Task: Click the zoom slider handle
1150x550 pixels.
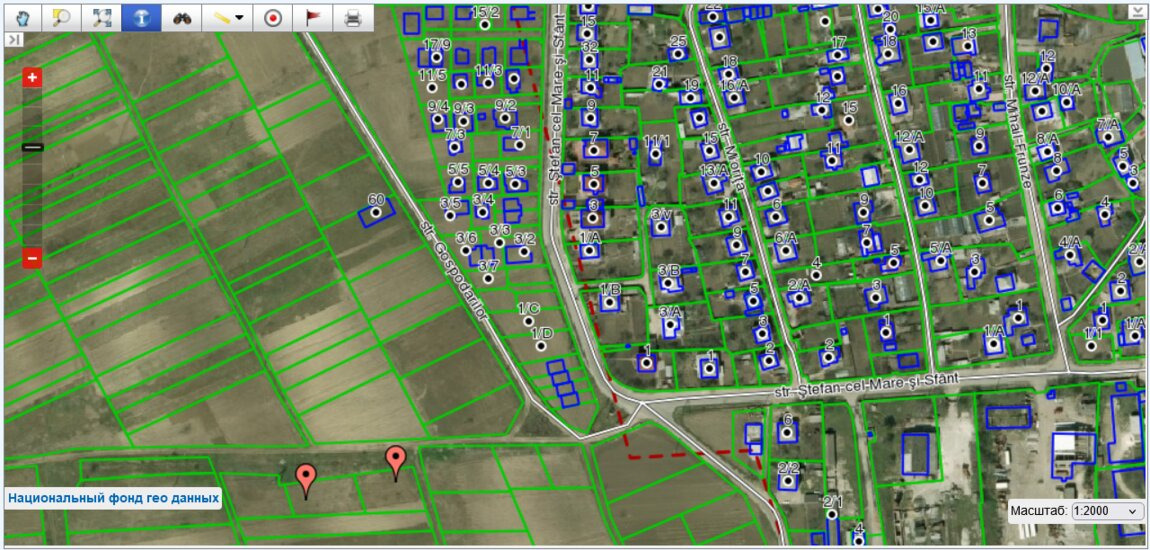Action: 32,147
